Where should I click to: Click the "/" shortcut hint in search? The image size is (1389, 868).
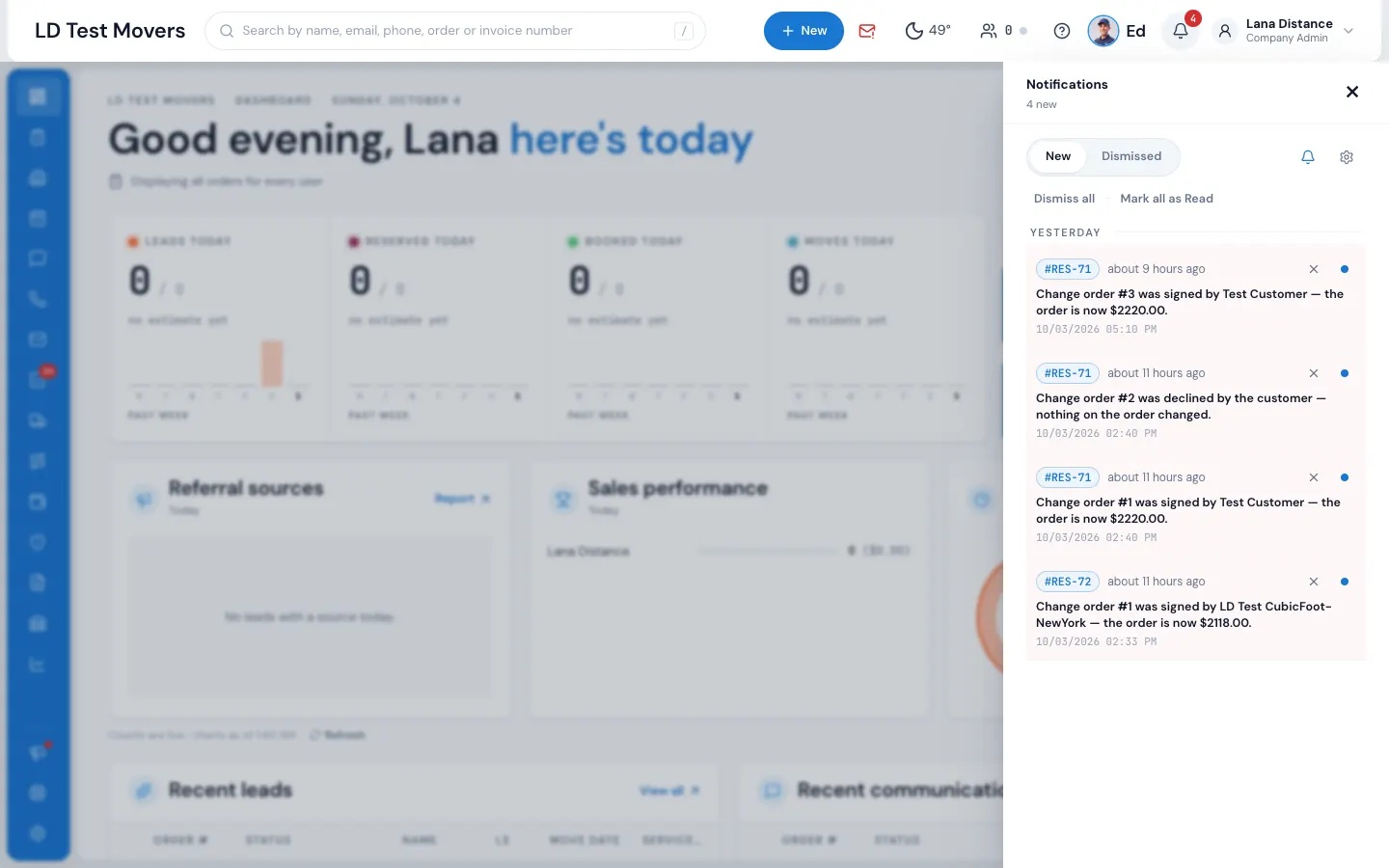684,31
